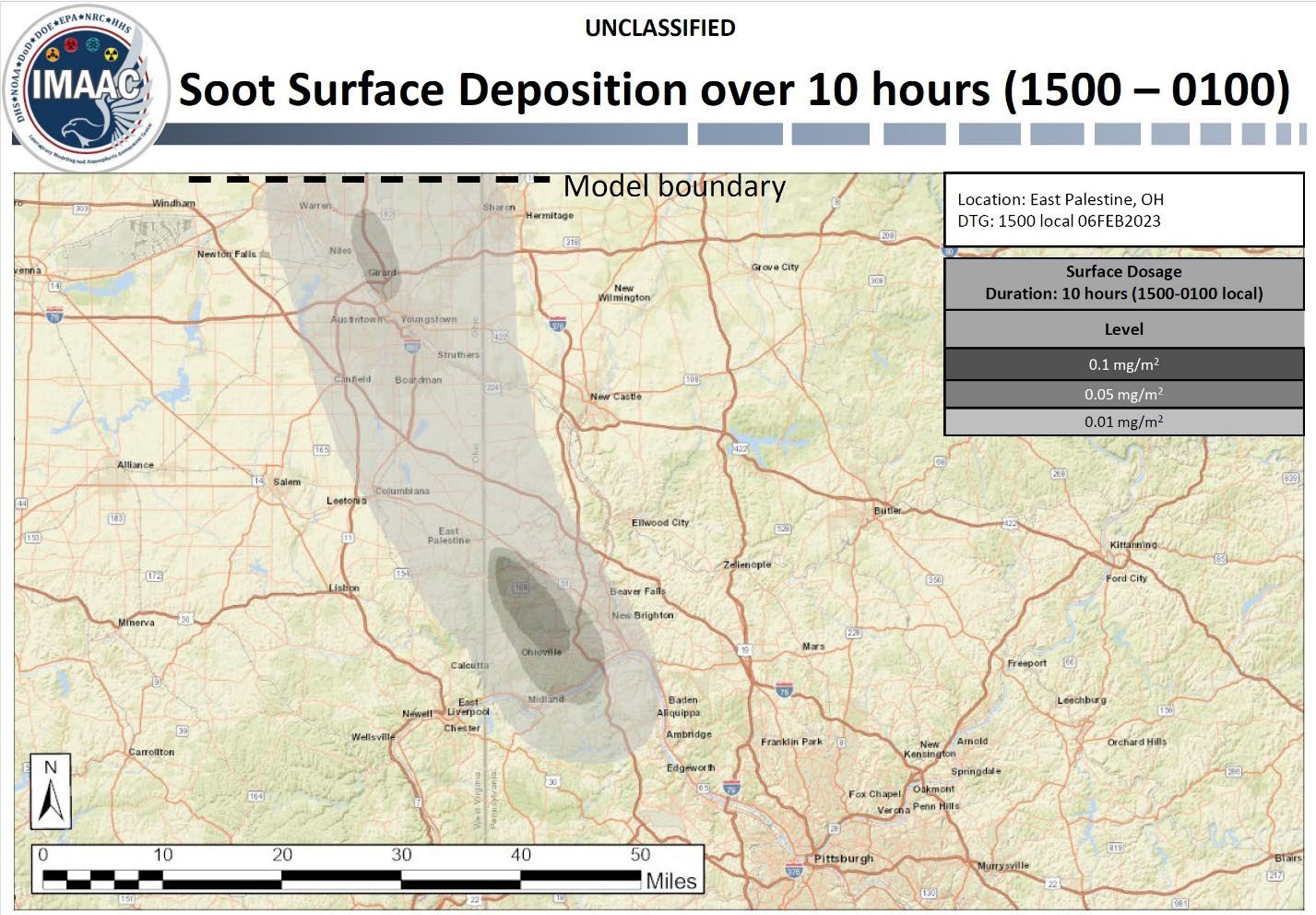
Task: Open the Location info box dropdown
Action: [x=1122, y=210]
